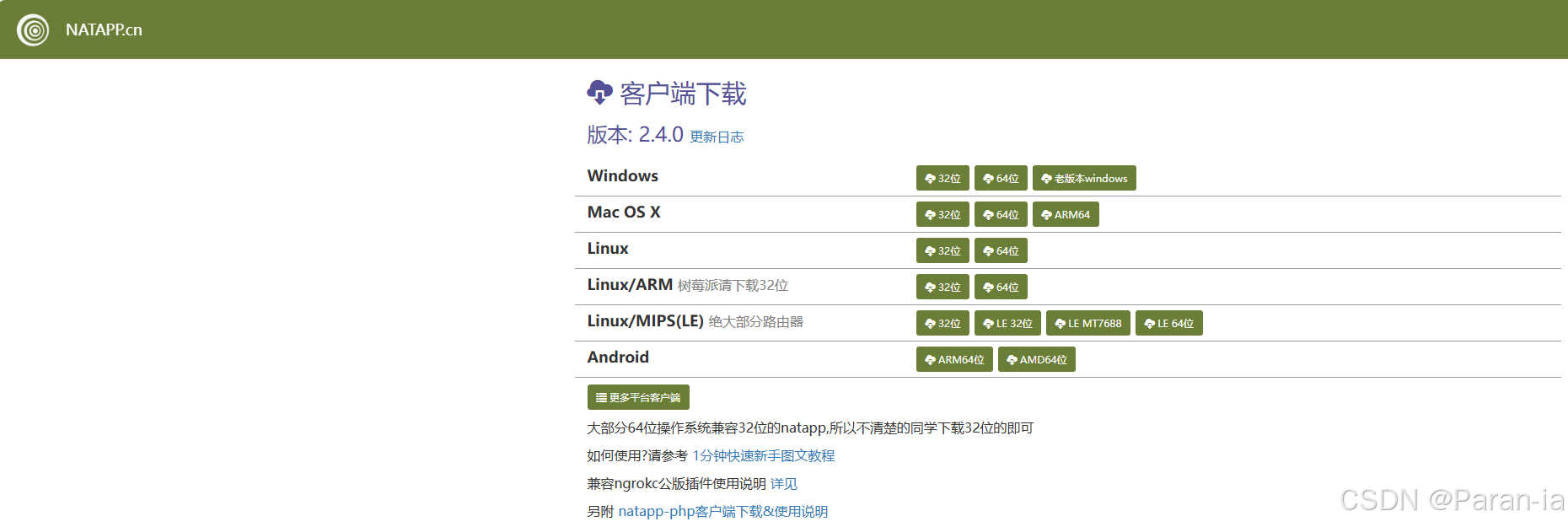This screenshot has width=1568, height=527.
Task: Download 老版本windows client
Action: pyautogui.click(x=1084, y=178)
